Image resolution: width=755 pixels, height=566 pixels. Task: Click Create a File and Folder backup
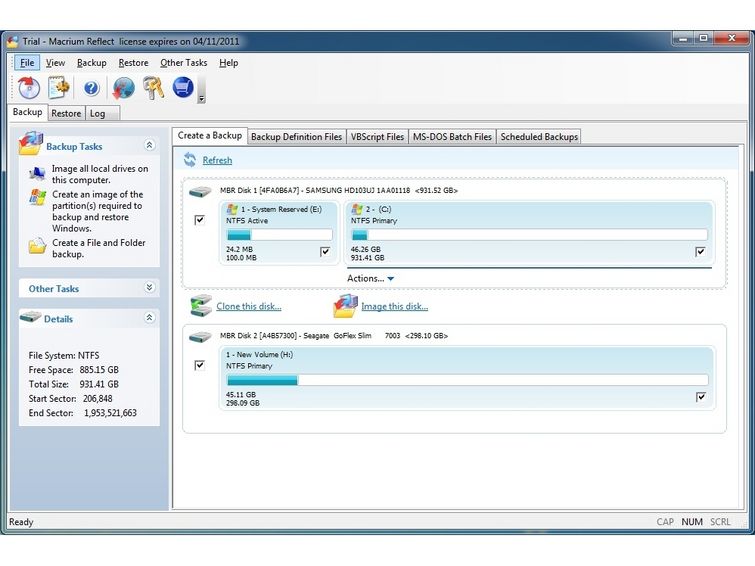click(x=99, y=248)
